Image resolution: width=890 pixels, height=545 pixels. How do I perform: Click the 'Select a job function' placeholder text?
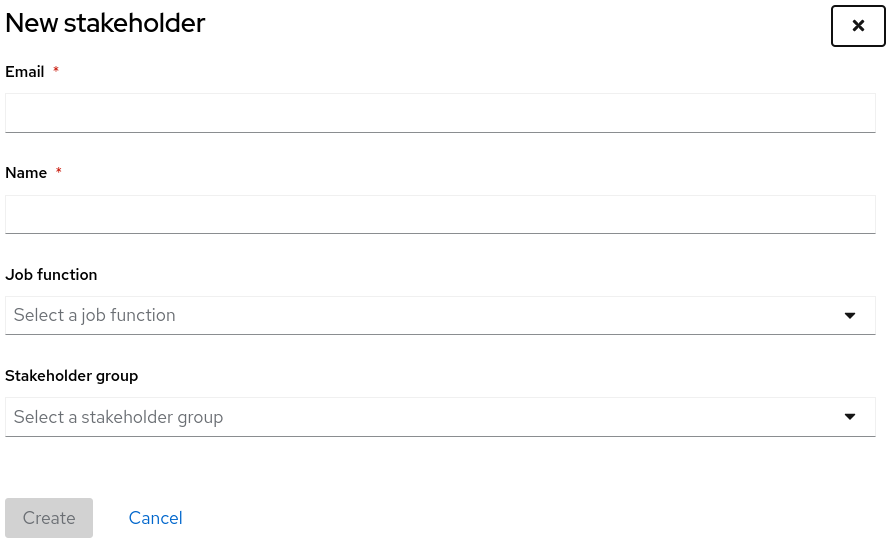tap(95, 315)
